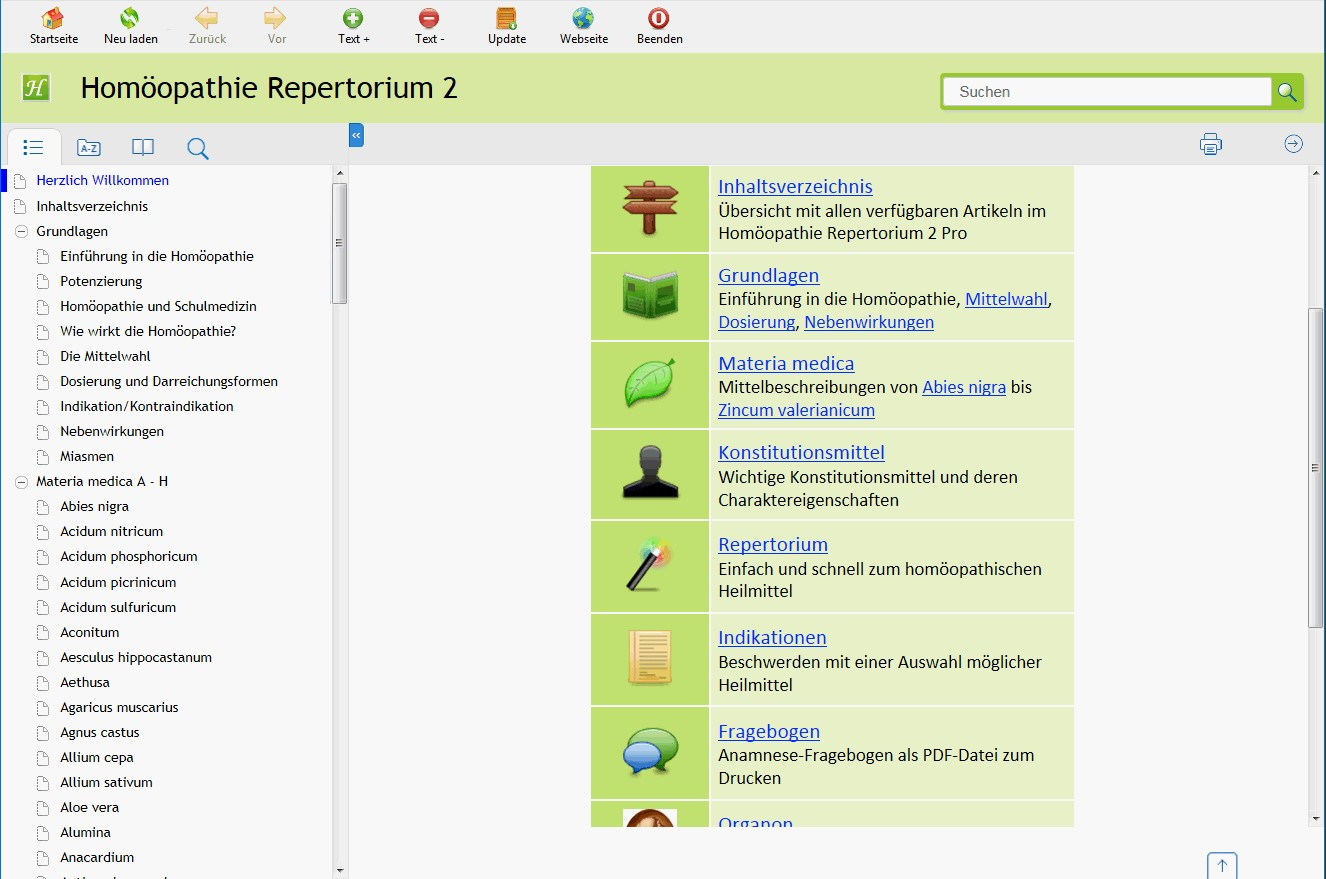
Task: Open the book glossary tab
Action: tap(142, 146)
